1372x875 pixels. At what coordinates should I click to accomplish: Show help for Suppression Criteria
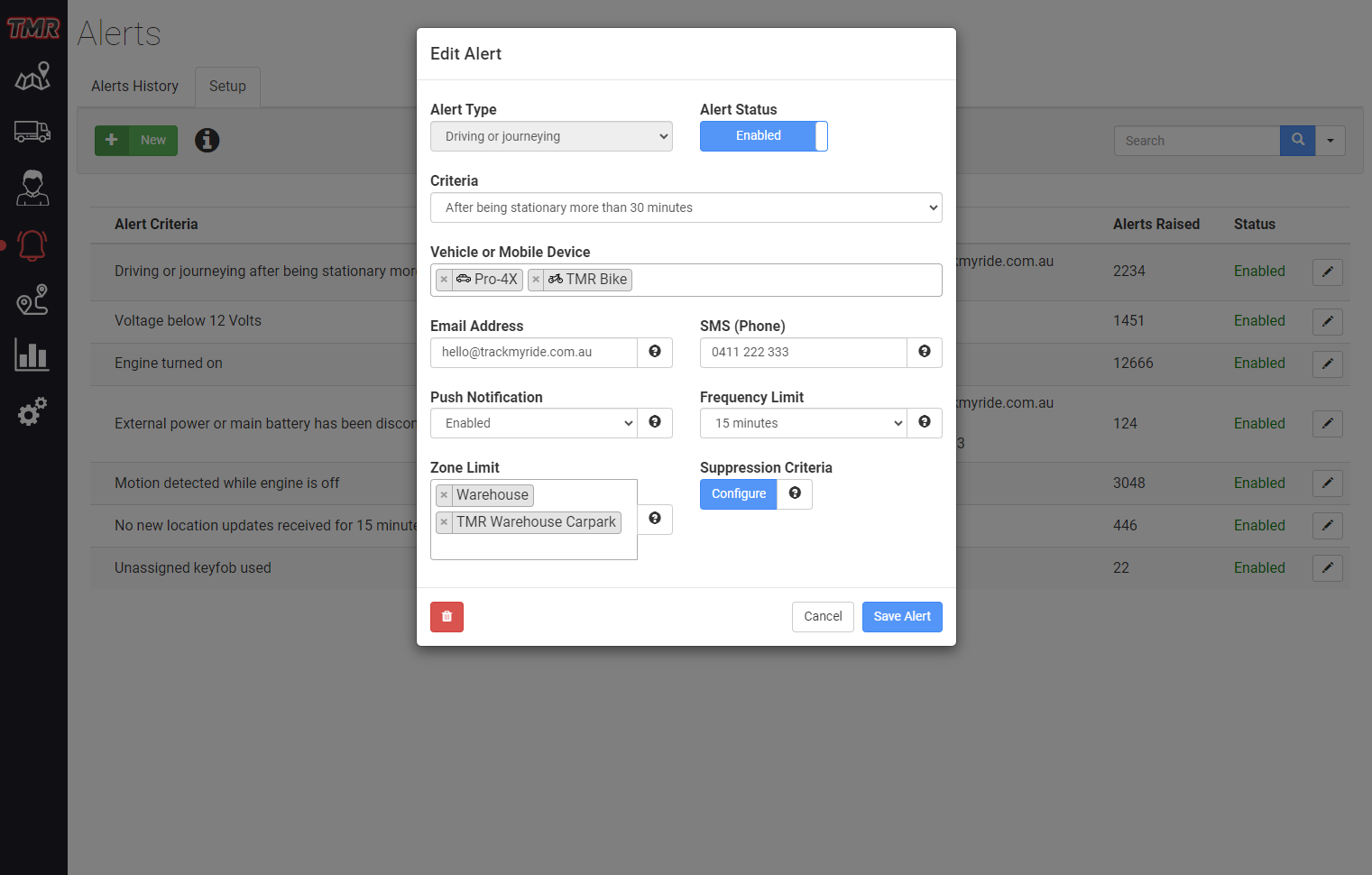(x=795, y=493)
